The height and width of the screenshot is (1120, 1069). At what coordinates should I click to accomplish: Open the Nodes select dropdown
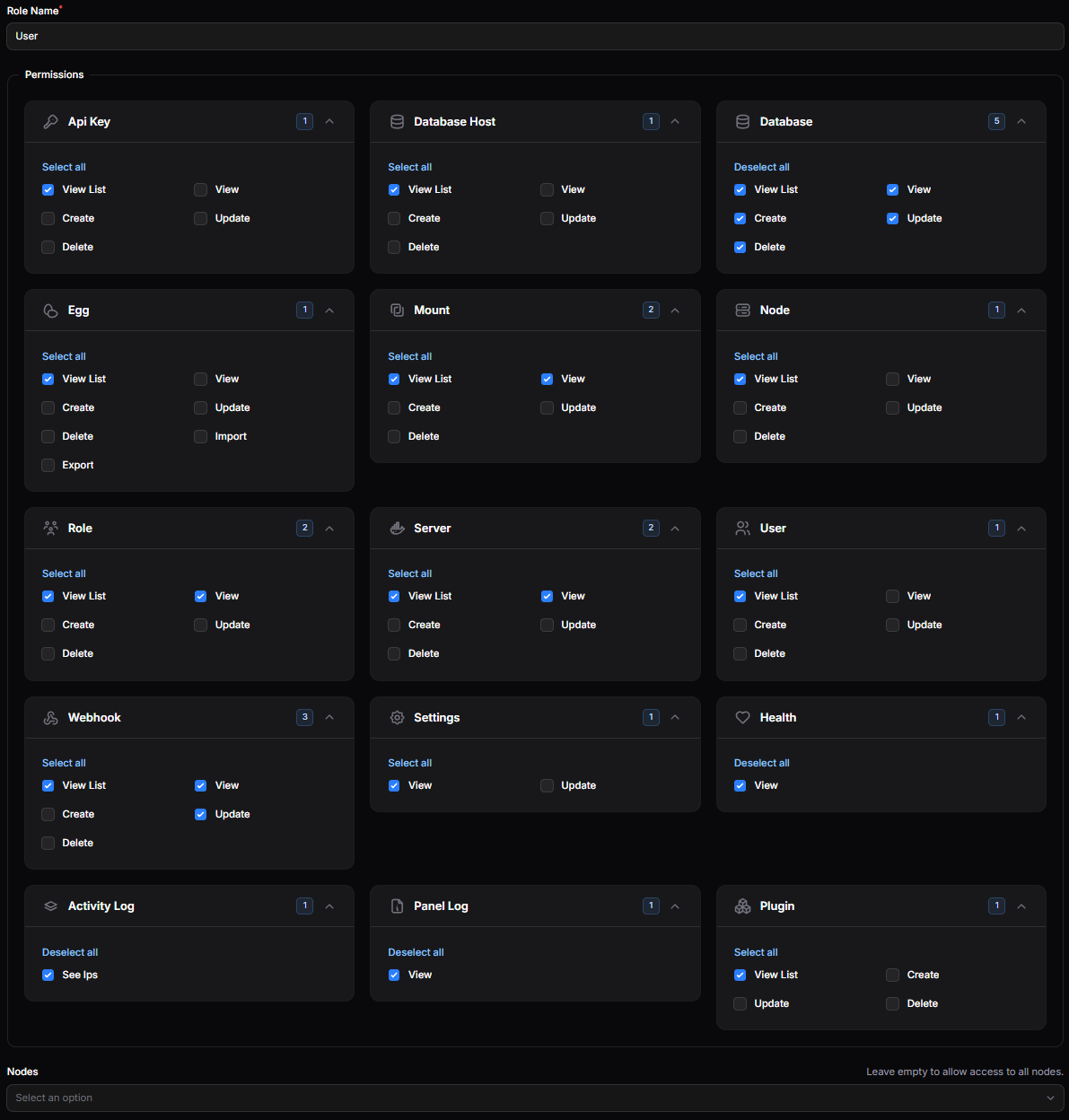coord(534,1098)
